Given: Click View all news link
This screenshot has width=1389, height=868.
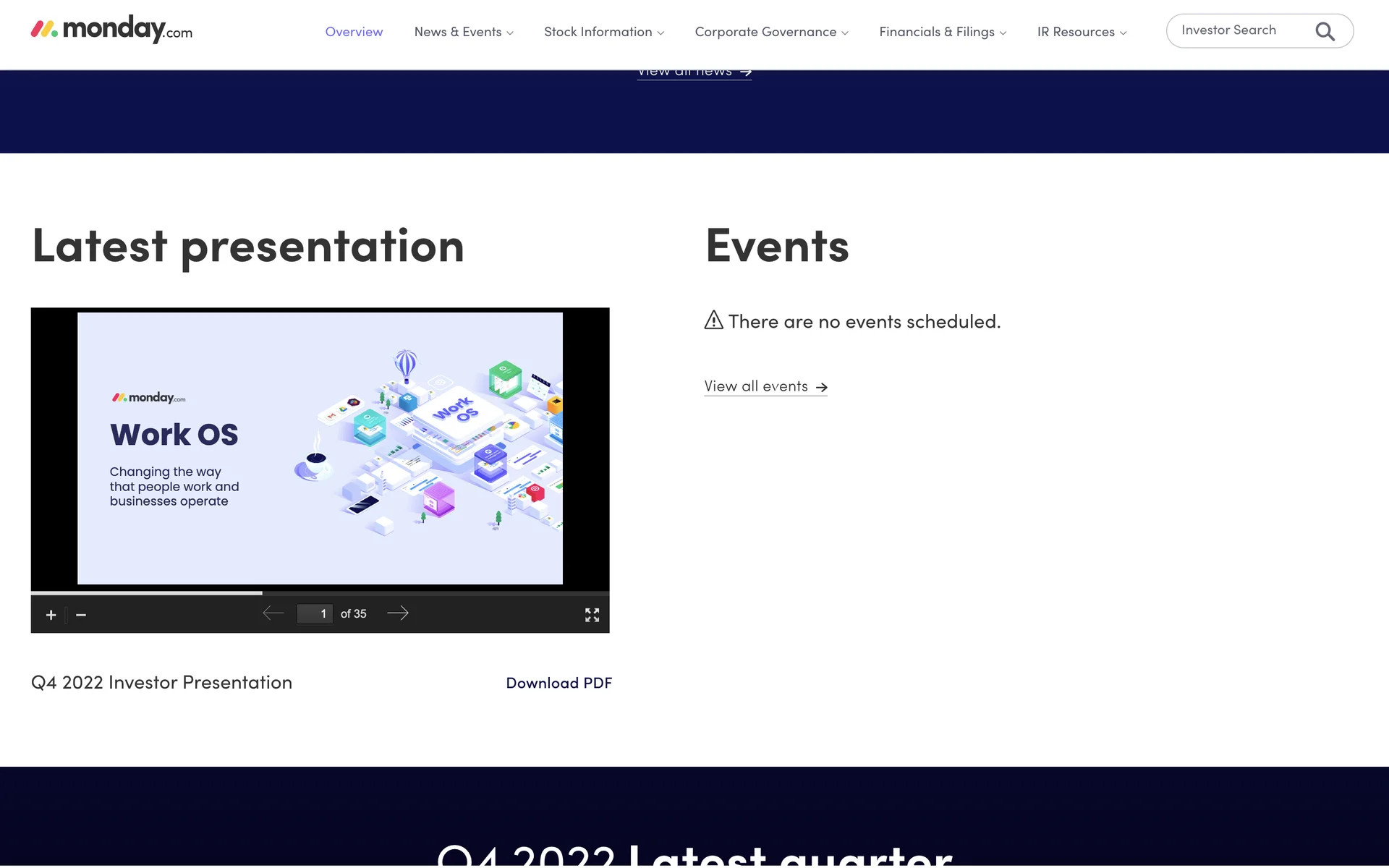Looking at the screenshot, I should pyautogui.click(x=685, y=73).
